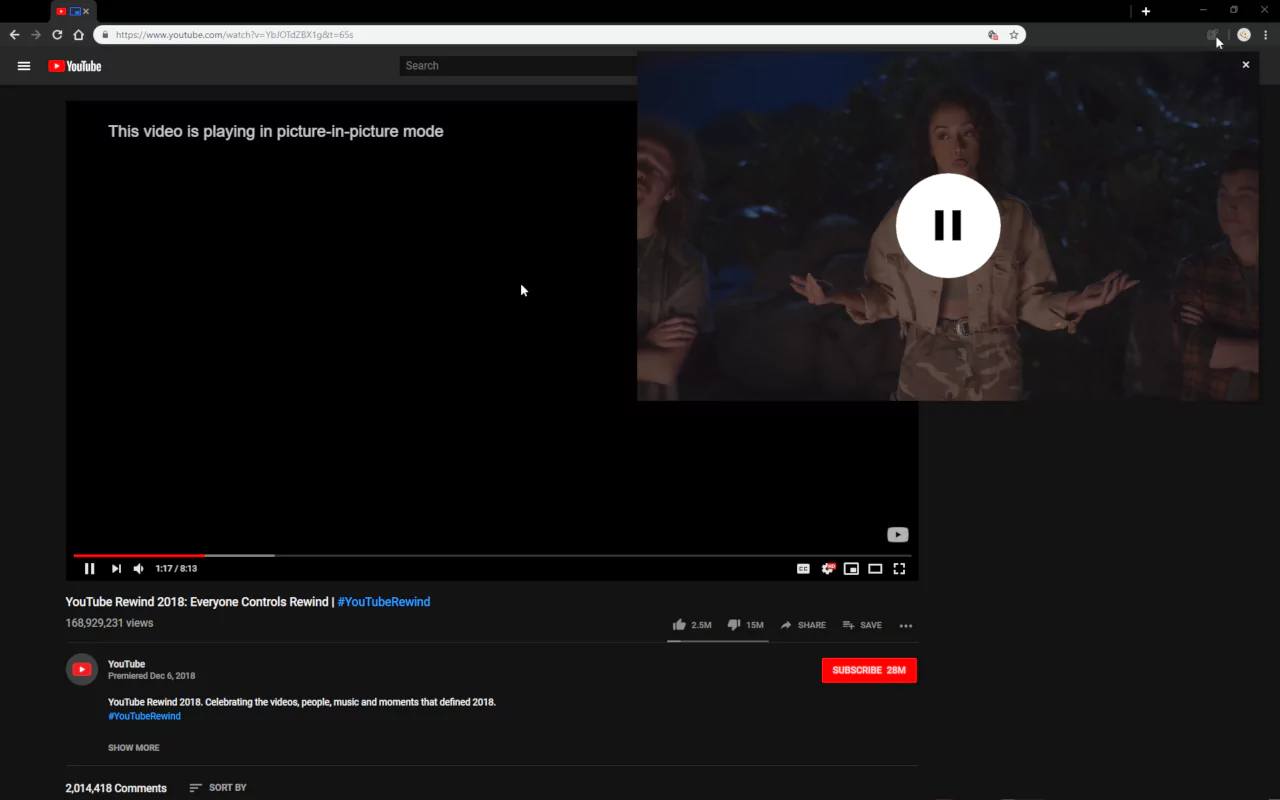Open the browser's customize menu

click(1266, 34)
